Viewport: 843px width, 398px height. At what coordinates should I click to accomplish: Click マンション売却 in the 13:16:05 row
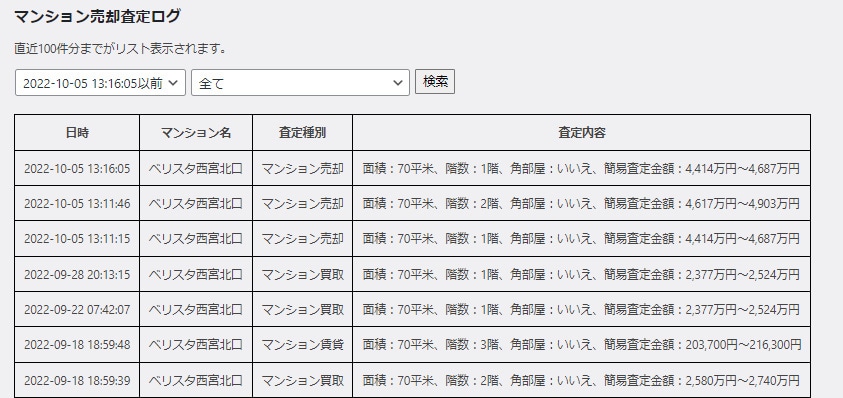(302, 168)
